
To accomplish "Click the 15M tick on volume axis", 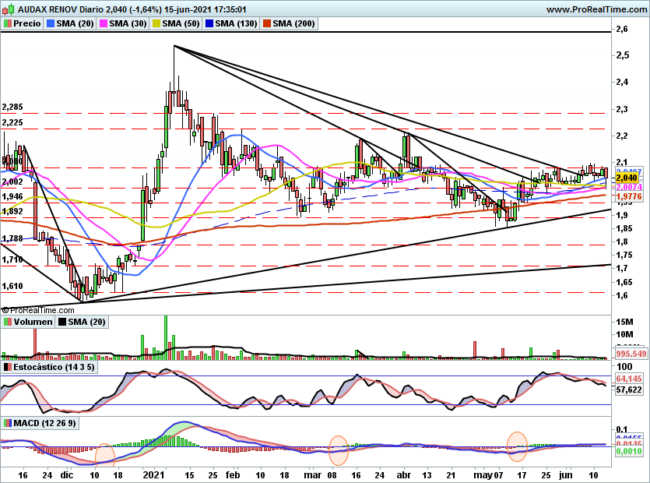I will pos(624,322).
